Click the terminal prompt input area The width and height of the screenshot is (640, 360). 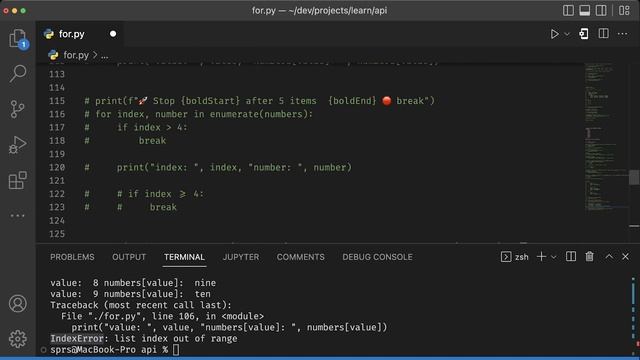click(176, 350)
